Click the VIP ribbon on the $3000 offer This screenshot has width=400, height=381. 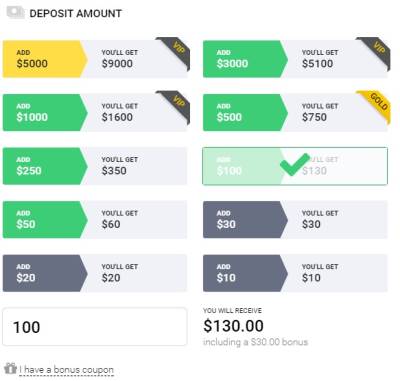click(x=374, y=53)
